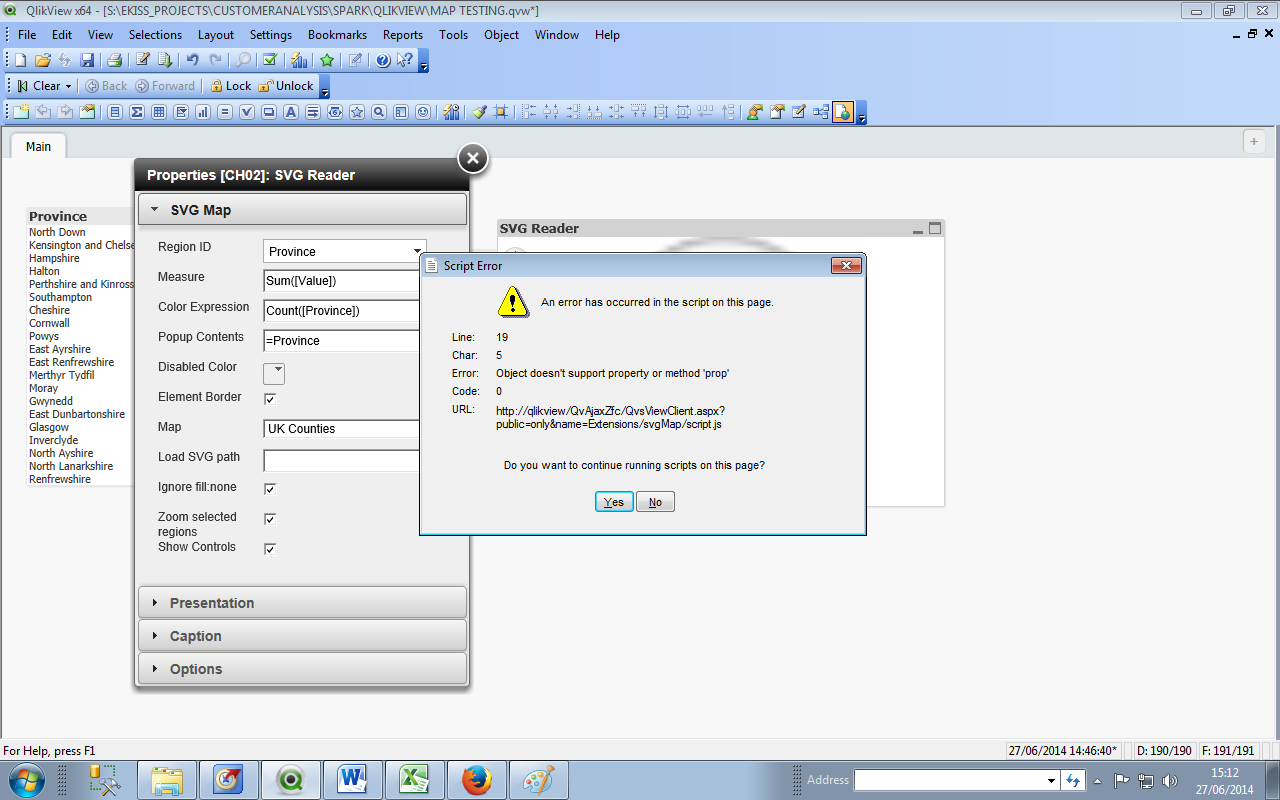Create a table box object icon
This screenshot has height=800, width=1280.
tap(159, 112)
